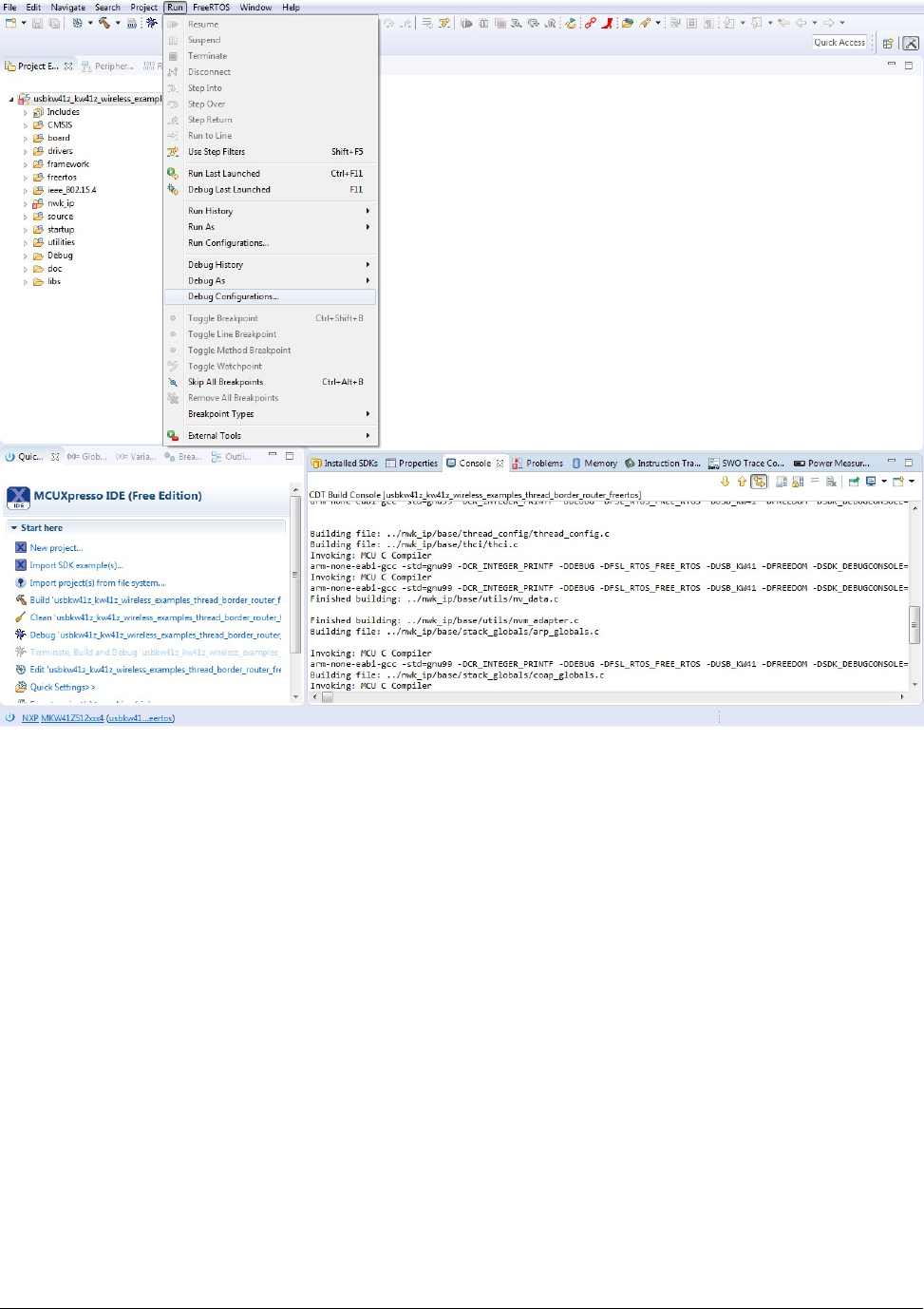The image size is (924, 1309).
Task: Click the Build project hammer icon in Quickstart
Action: (x=21, y=599)
